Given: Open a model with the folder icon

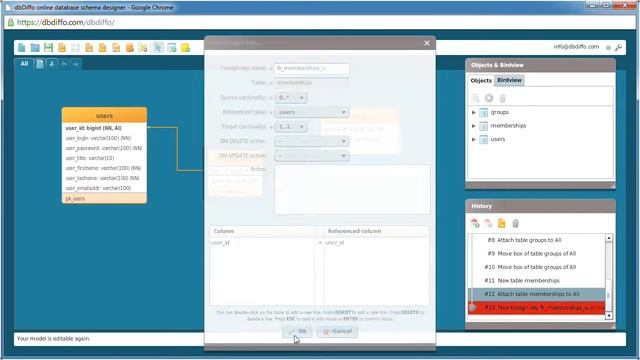Looking at the screenshot, I should pos(35,48).
